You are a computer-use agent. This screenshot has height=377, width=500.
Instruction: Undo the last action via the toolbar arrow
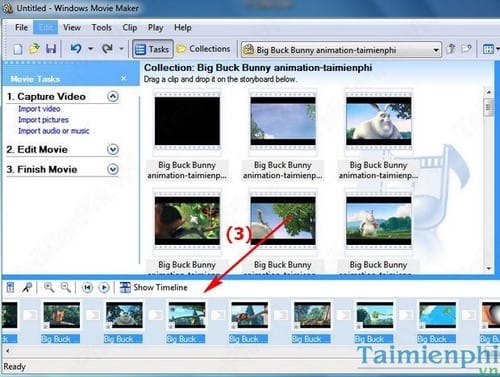pos(76,49)
